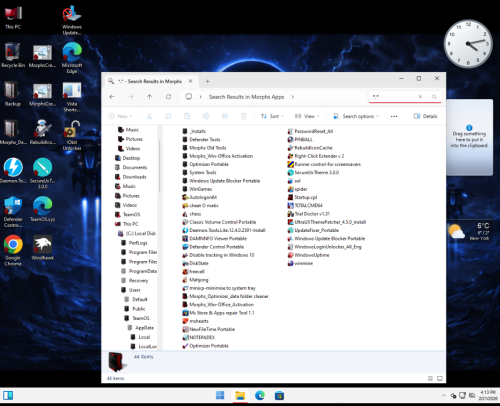The width and height of the screenshot is (500, 406).
Task: Select Desktop in the navigation pane
Action: click(128, 158)
